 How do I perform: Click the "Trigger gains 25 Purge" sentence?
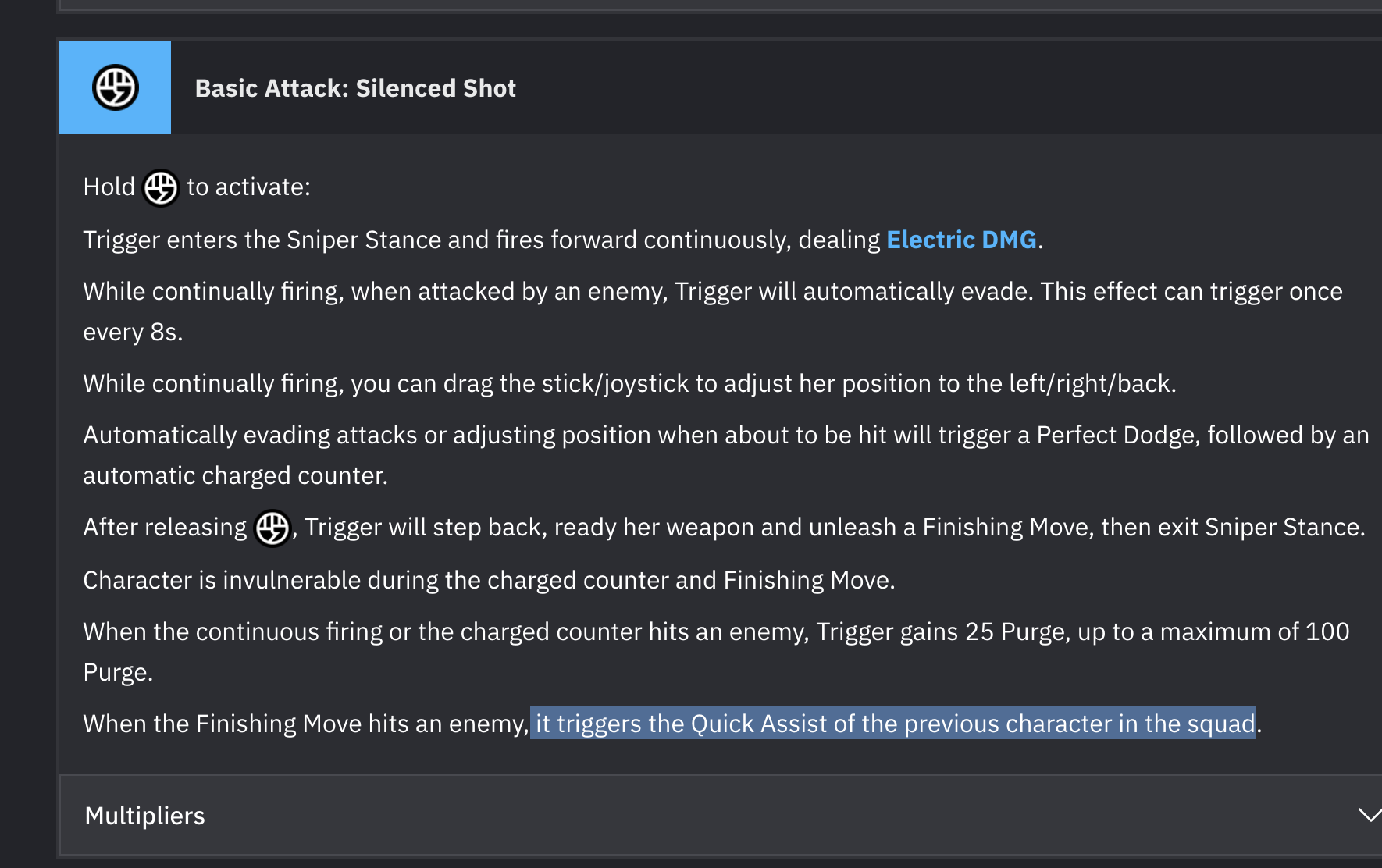[716, 652]
